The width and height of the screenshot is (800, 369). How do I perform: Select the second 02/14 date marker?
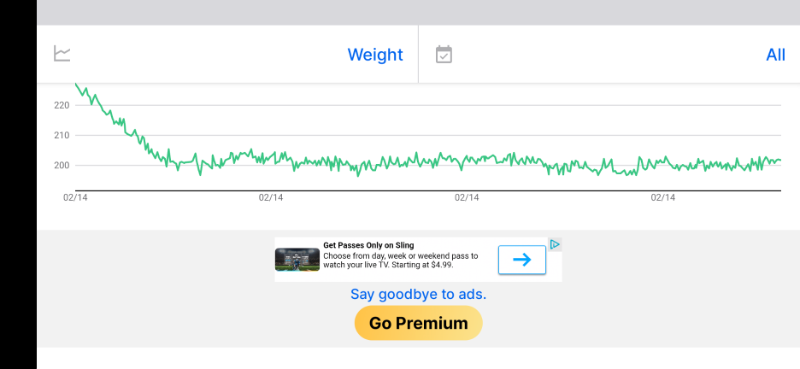coord(271,198)
